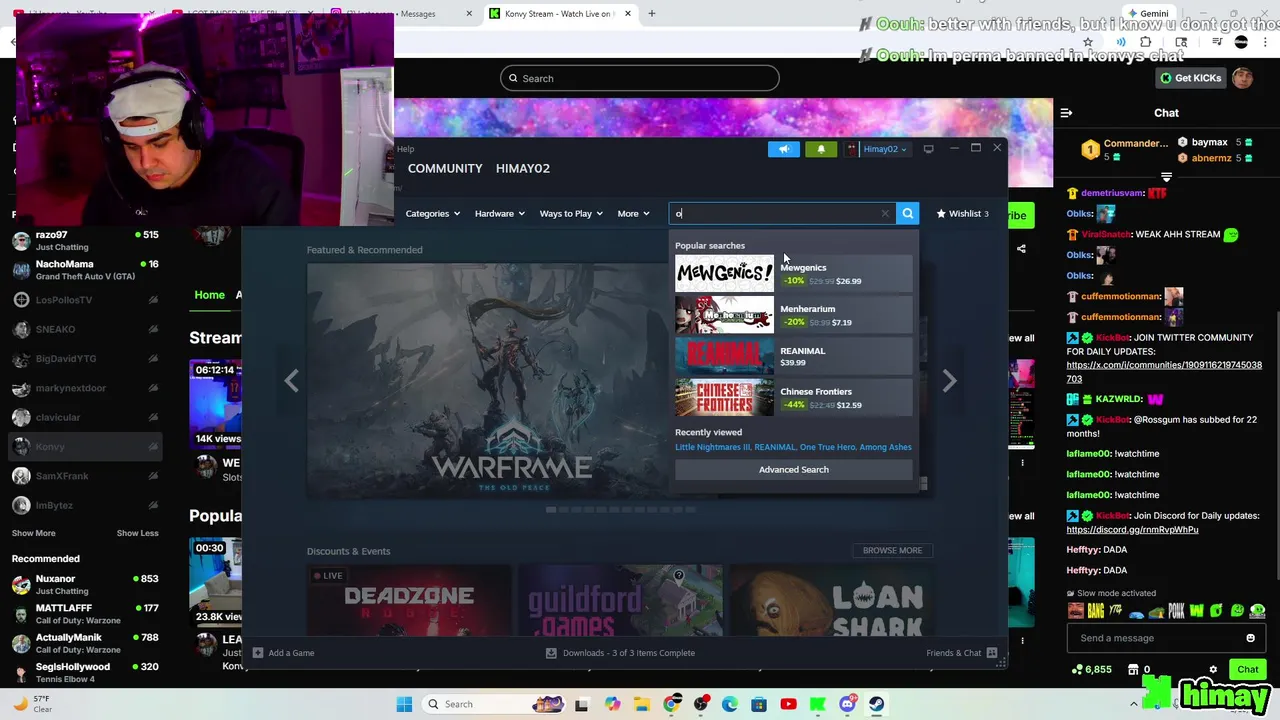Click Show Less in followed channels

[x=137, y=533]
